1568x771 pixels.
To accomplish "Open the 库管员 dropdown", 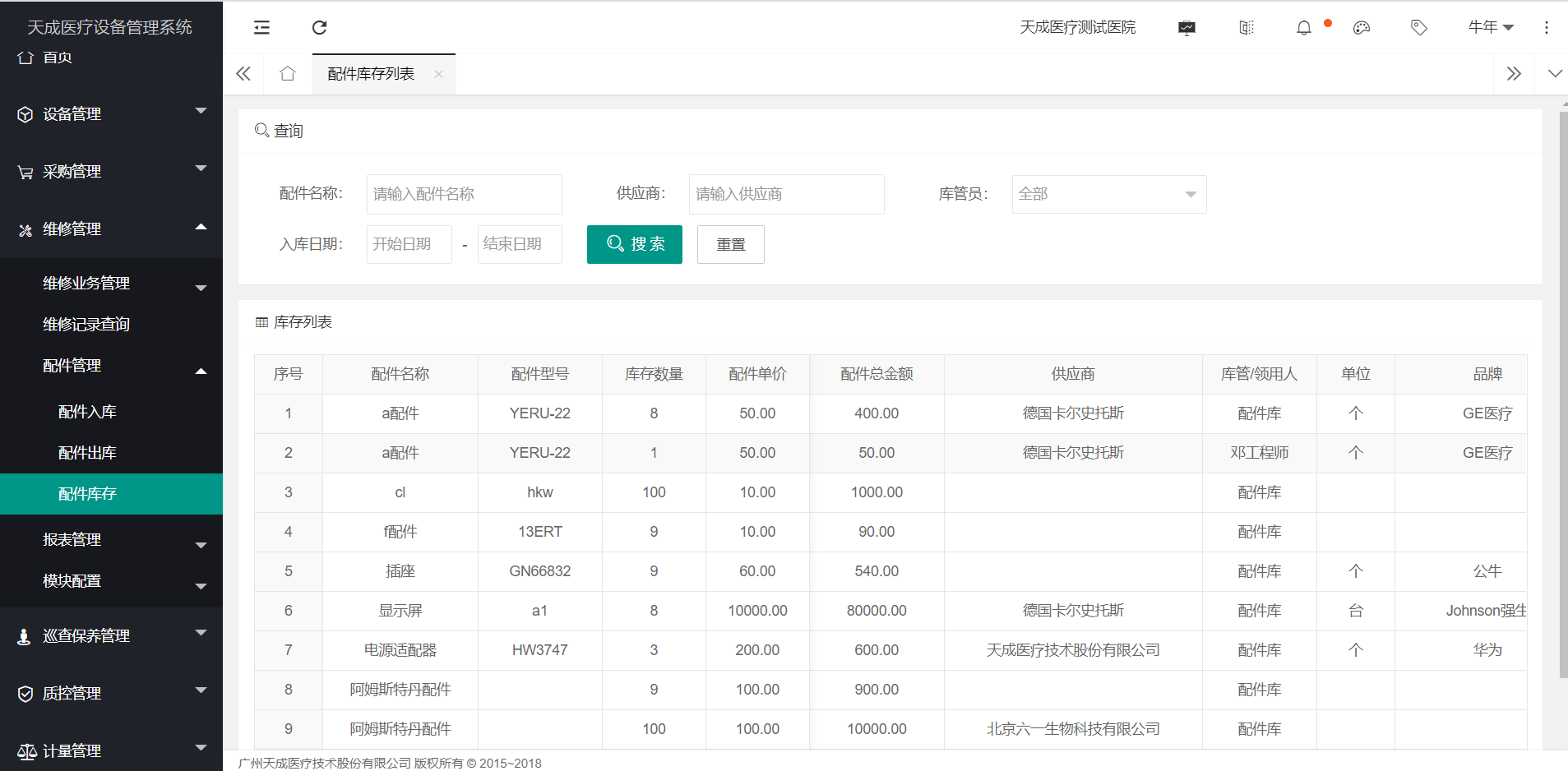I will click(x=1109, y=194).
